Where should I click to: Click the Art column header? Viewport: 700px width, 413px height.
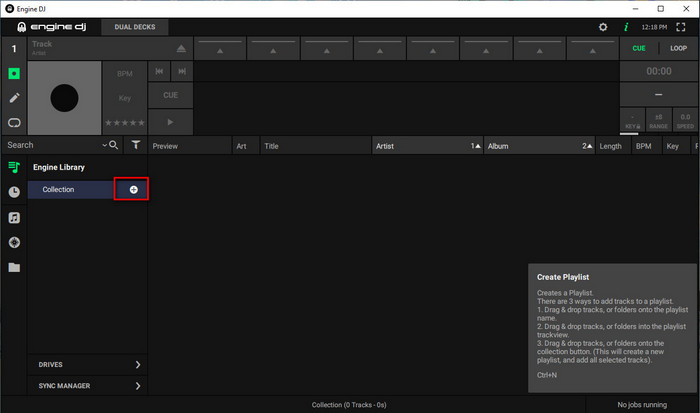coord(246,146)
